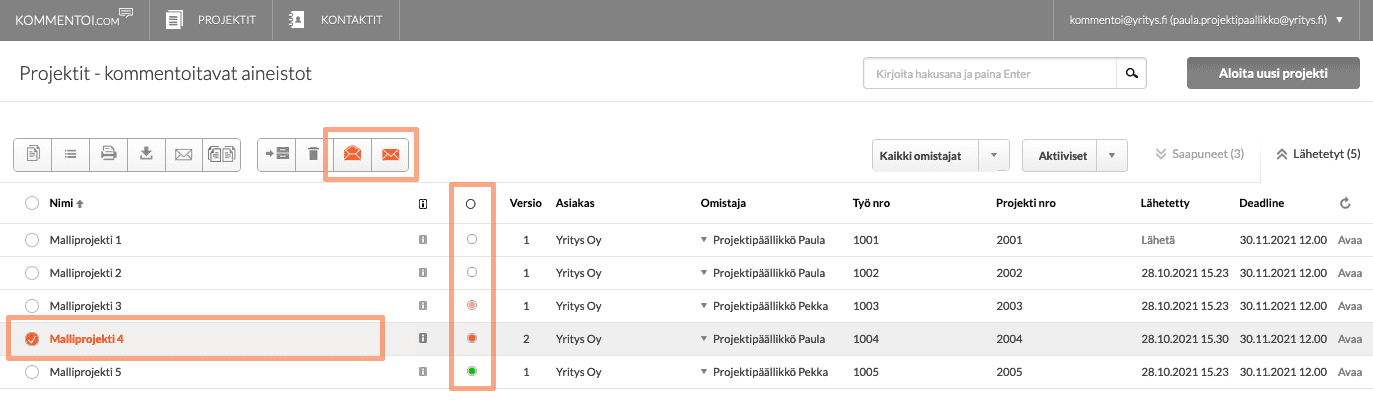
Task: Click the orange open-envelope icon
Action: click(x=352, y=154)
